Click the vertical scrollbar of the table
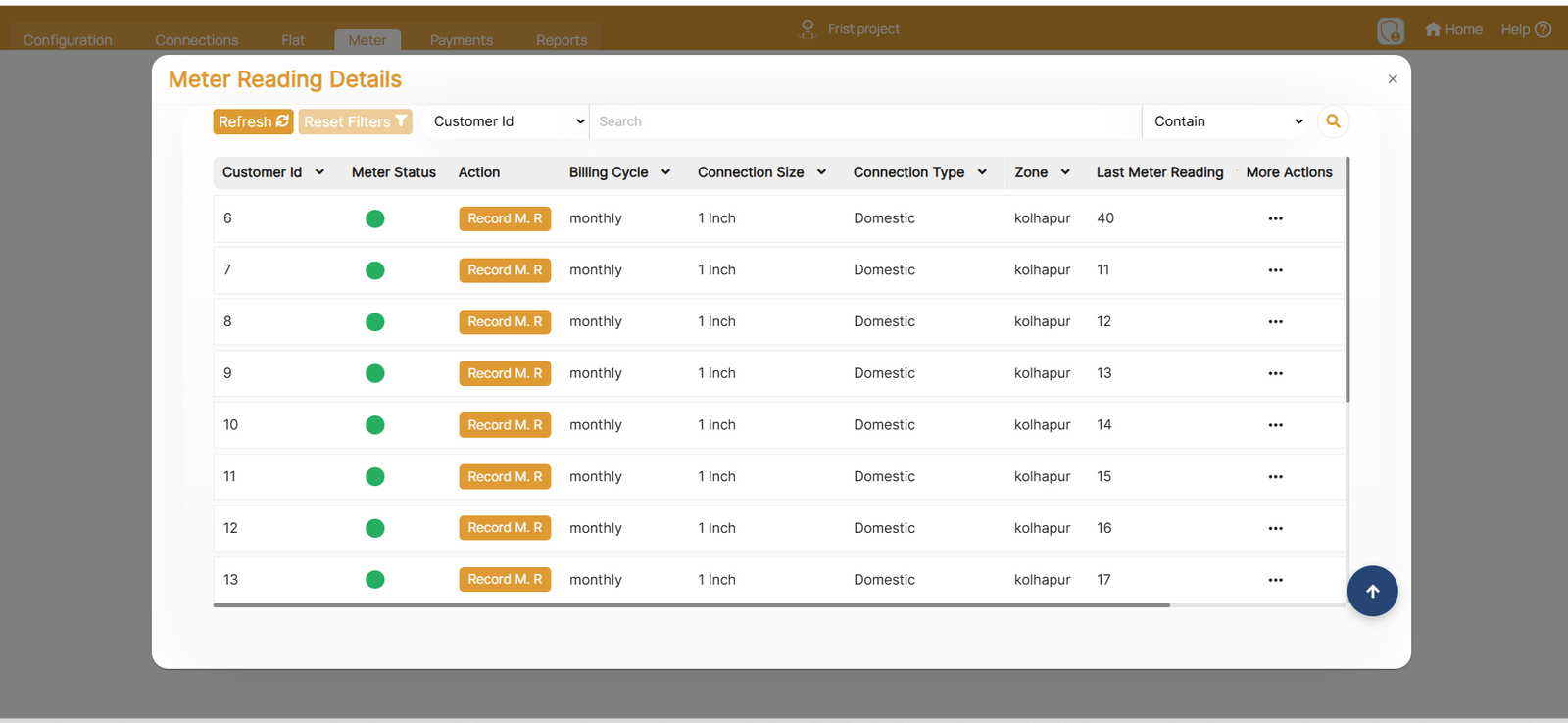The width and height of the screenshot is (1568, 723). point(1347,279)
